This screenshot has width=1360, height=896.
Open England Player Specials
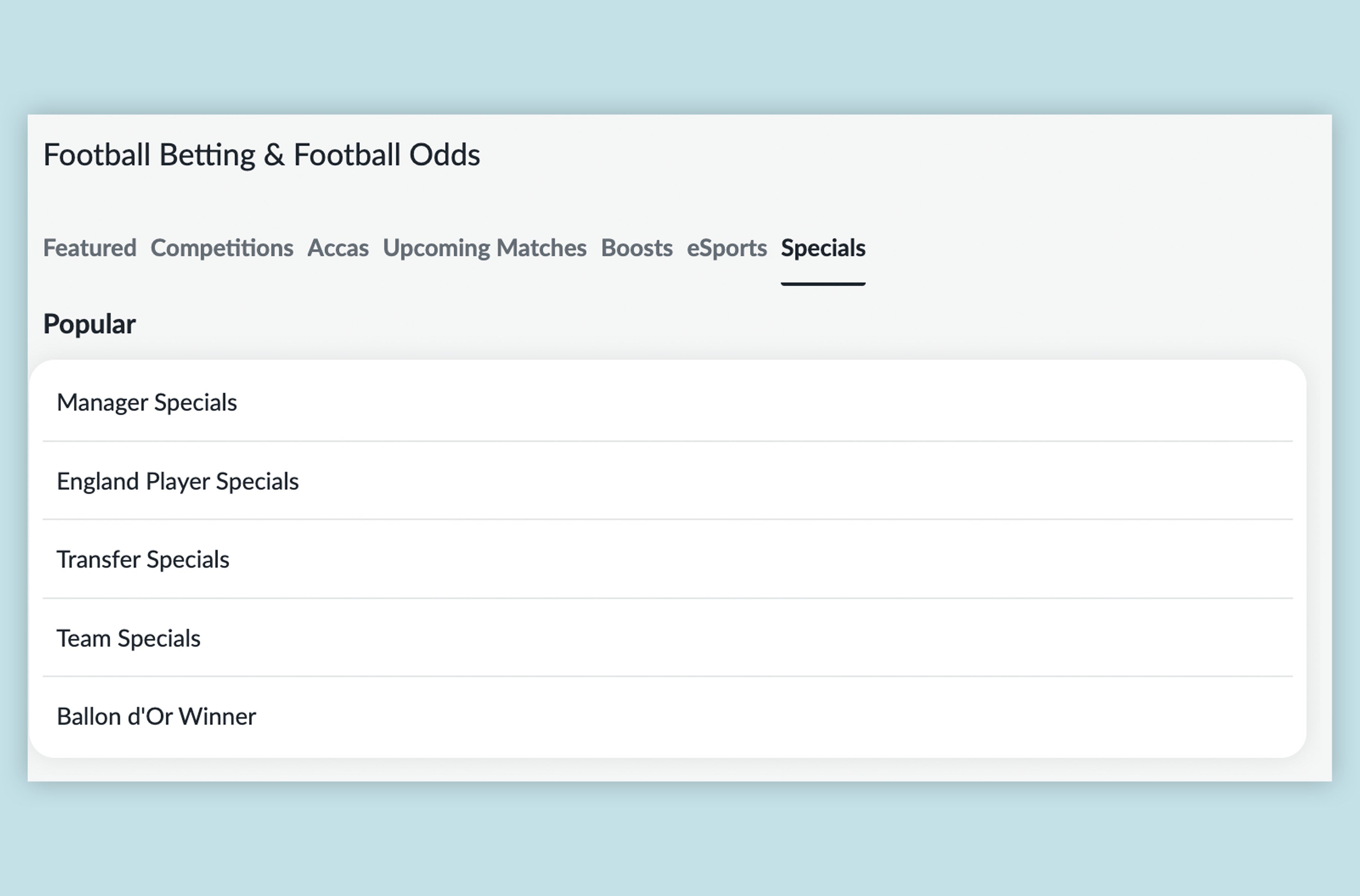coord(178,481)
